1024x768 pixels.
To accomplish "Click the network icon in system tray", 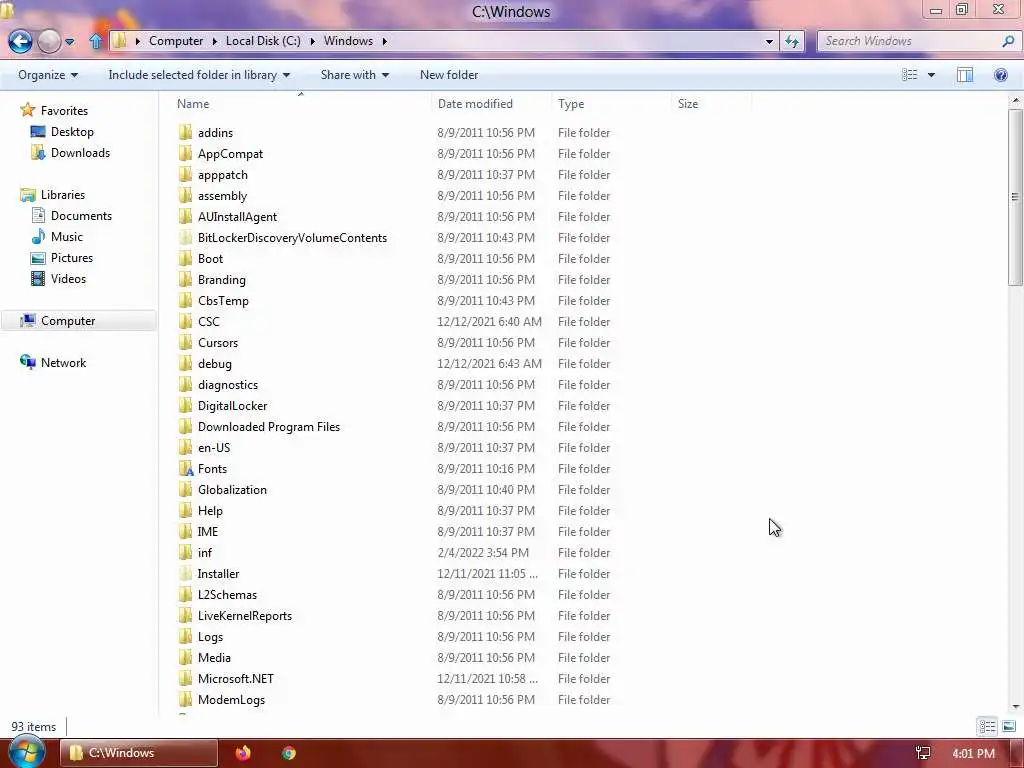I will pyautogui.click(x=923, y=753).
